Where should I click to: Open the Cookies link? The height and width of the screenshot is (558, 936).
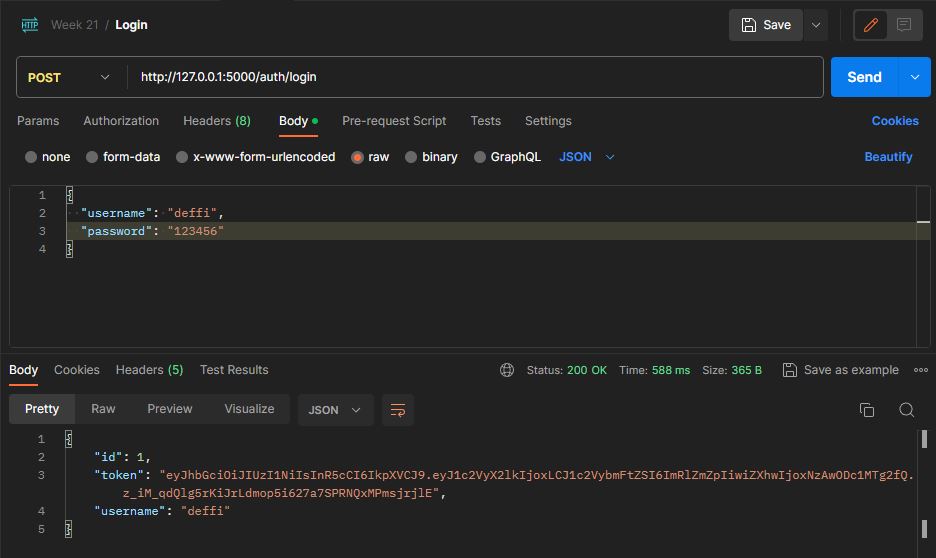[895, 121]
